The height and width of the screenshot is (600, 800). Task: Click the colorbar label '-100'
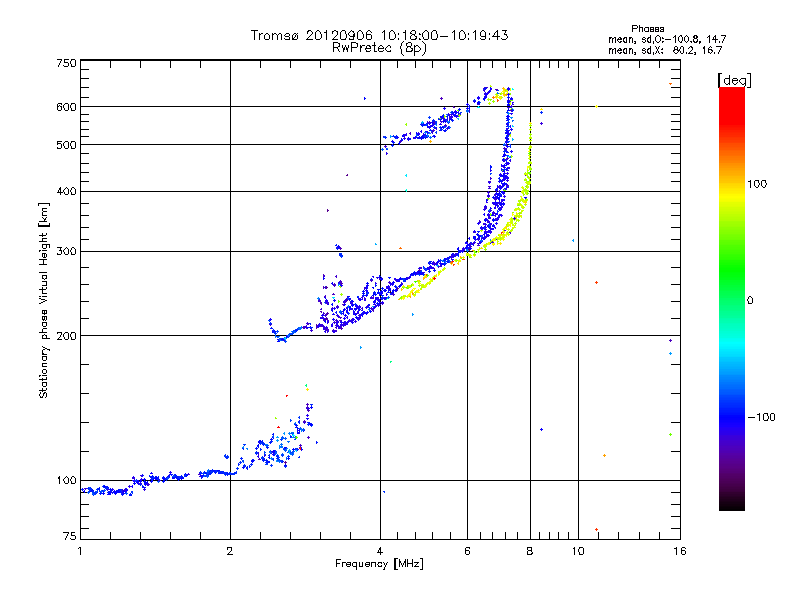(761, 417)
